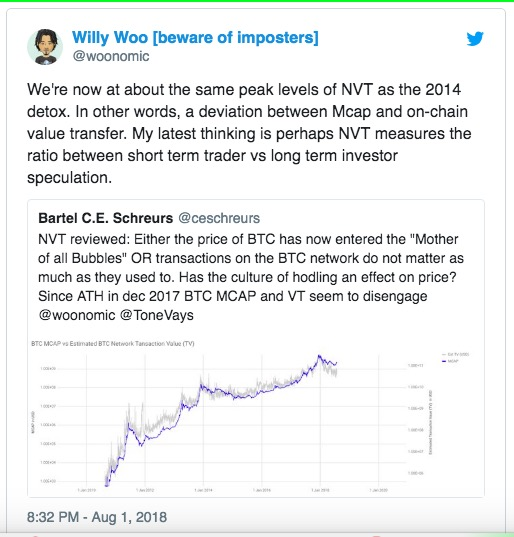The width and height of the screenshot is (514, 537).
Task: Click the main tweet text about NVT
Action: (x=249, y=134)
